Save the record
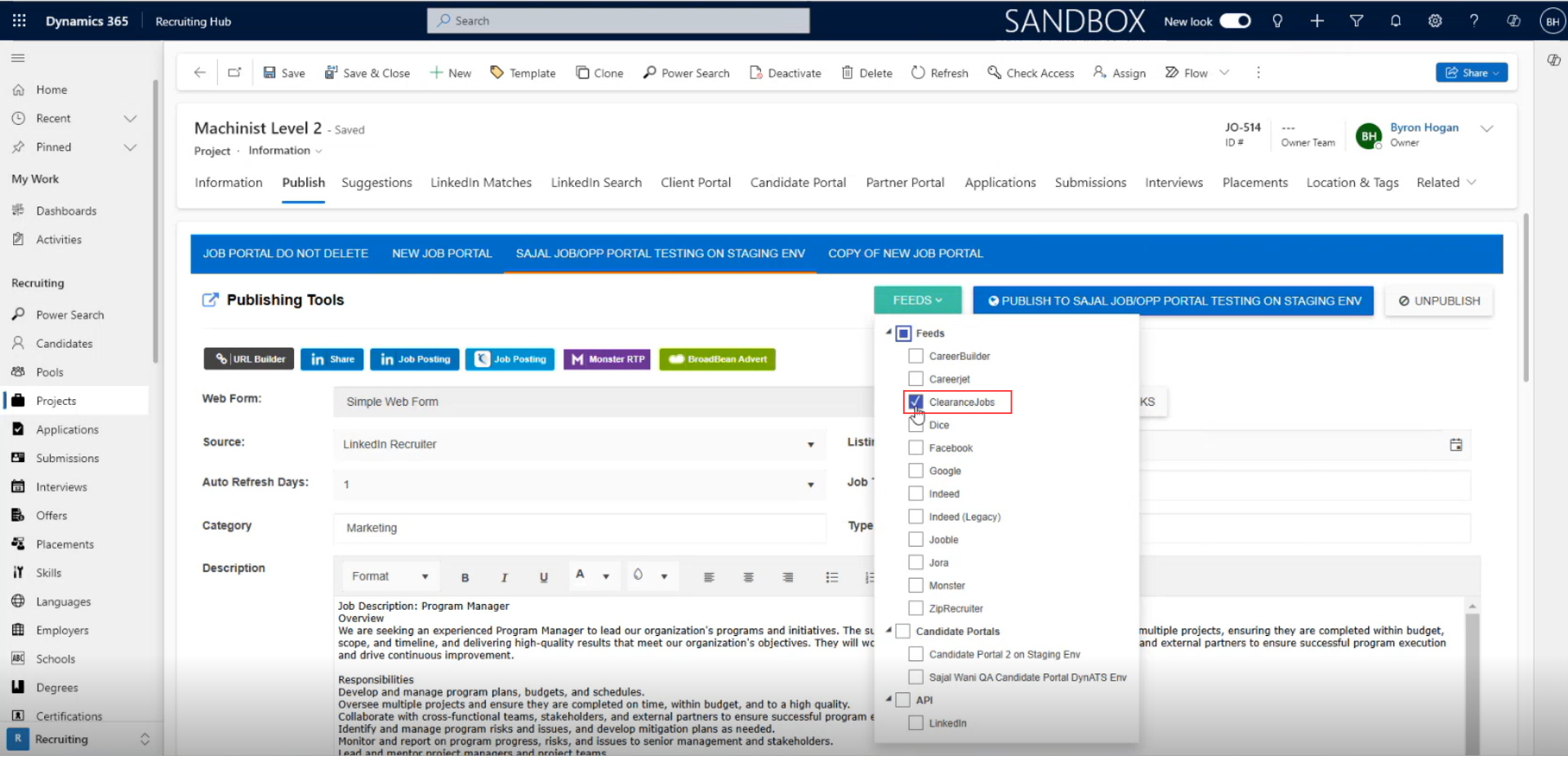Image resolution: width=1568 pixels, height=760 pixels. click(284, 73)
